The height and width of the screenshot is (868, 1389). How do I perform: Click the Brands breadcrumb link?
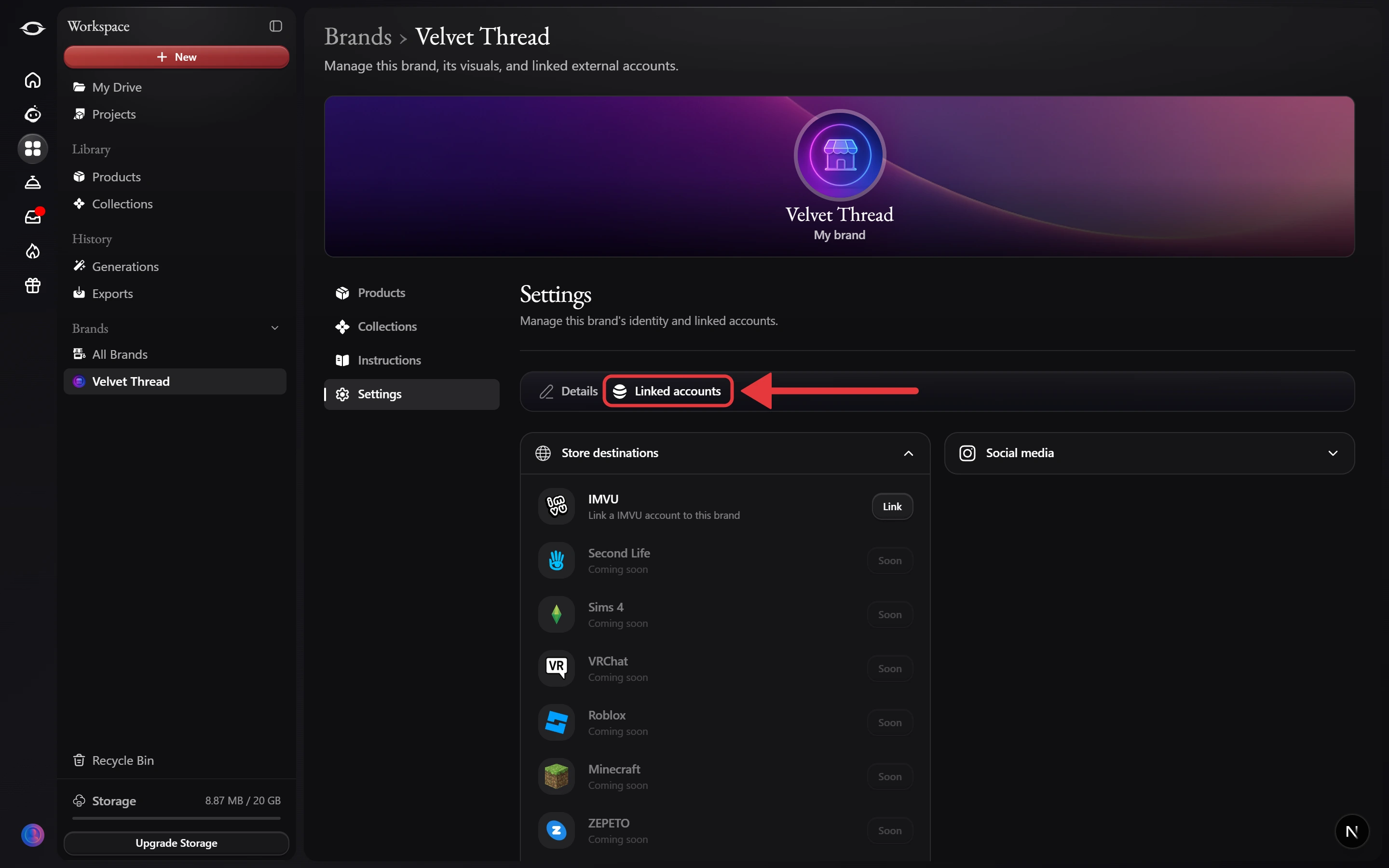pos(357,37)
